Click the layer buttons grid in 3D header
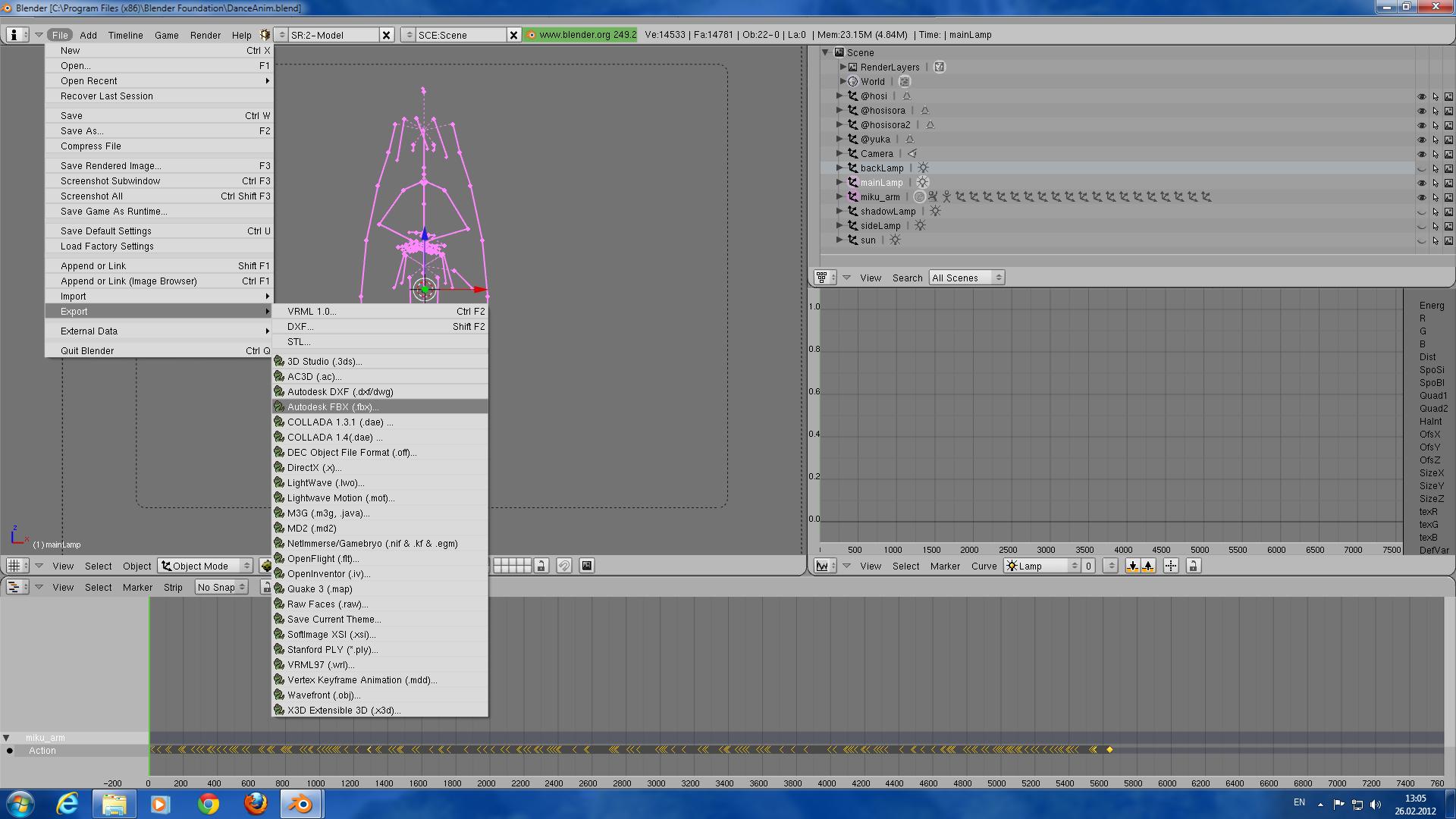 click(x=512, y=566)
